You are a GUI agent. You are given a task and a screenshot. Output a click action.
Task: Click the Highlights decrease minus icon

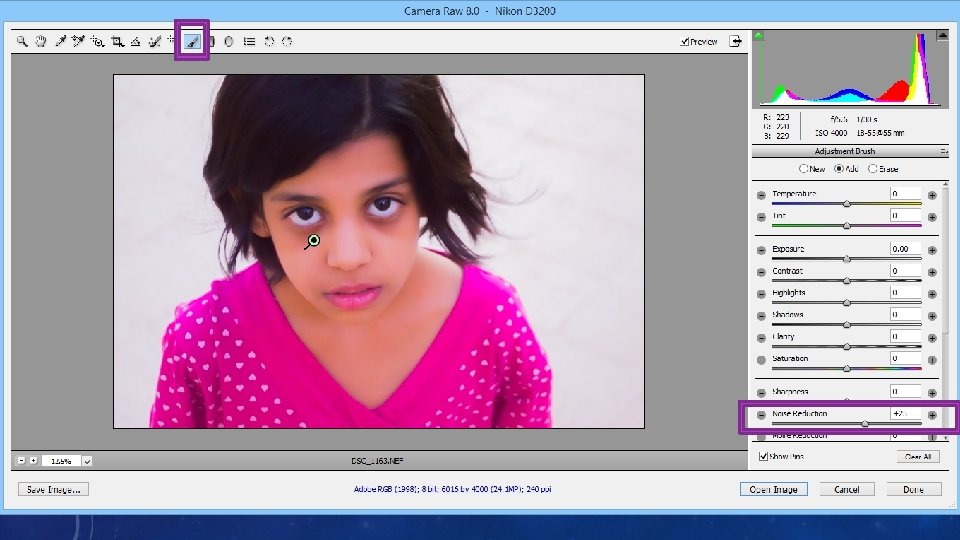[x=761, y=294]
